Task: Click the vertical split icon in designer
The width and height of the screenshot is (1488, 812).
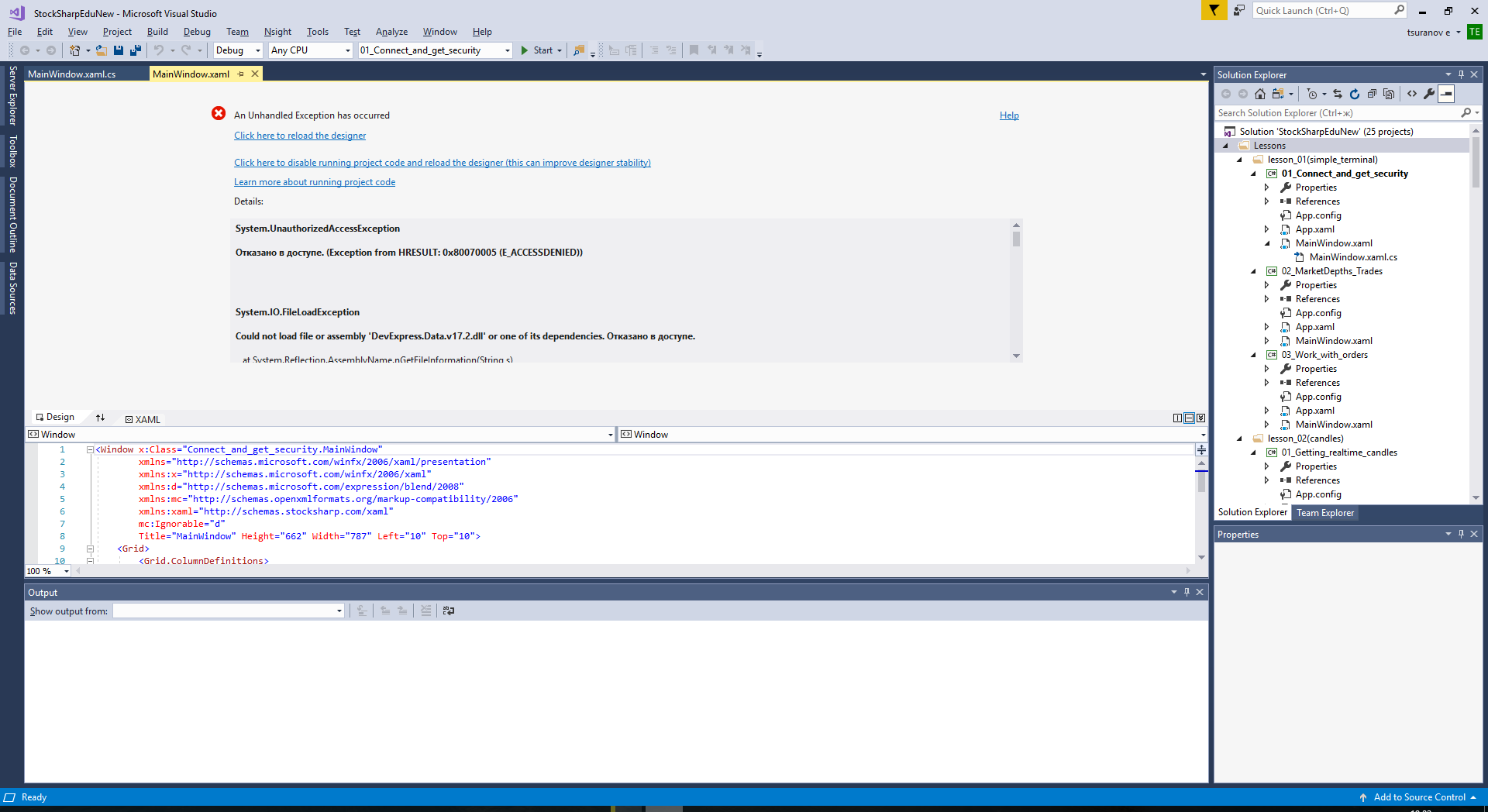Action: click(1178, 418)
